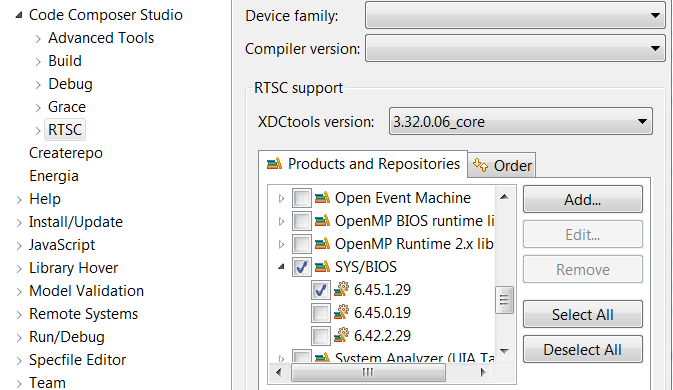Click the Add... button
The image size is (673, 390).
click(x=582, y=200)
